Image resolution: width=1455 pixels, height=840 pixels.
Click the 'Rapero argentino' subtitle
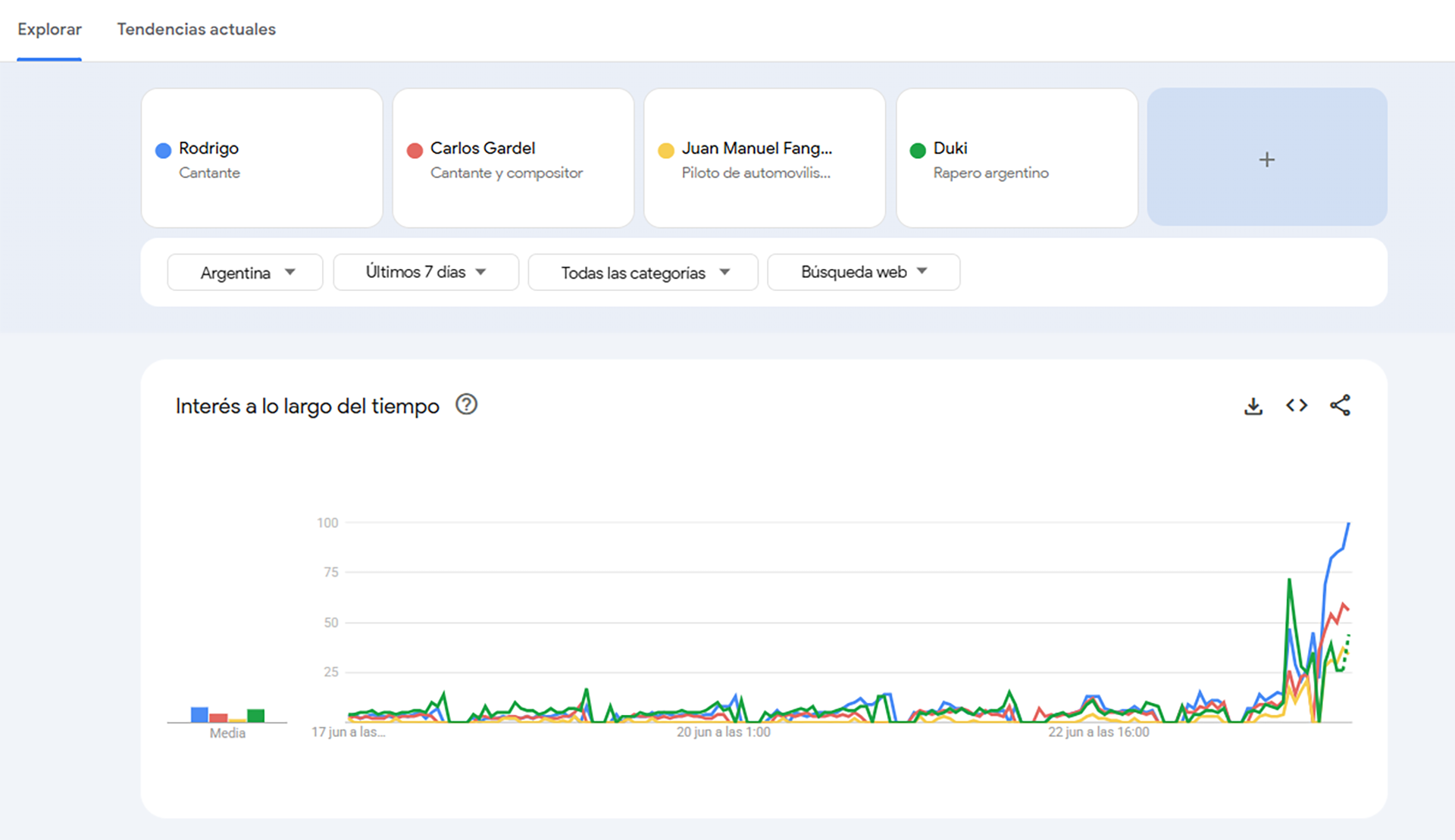point(991,173)
